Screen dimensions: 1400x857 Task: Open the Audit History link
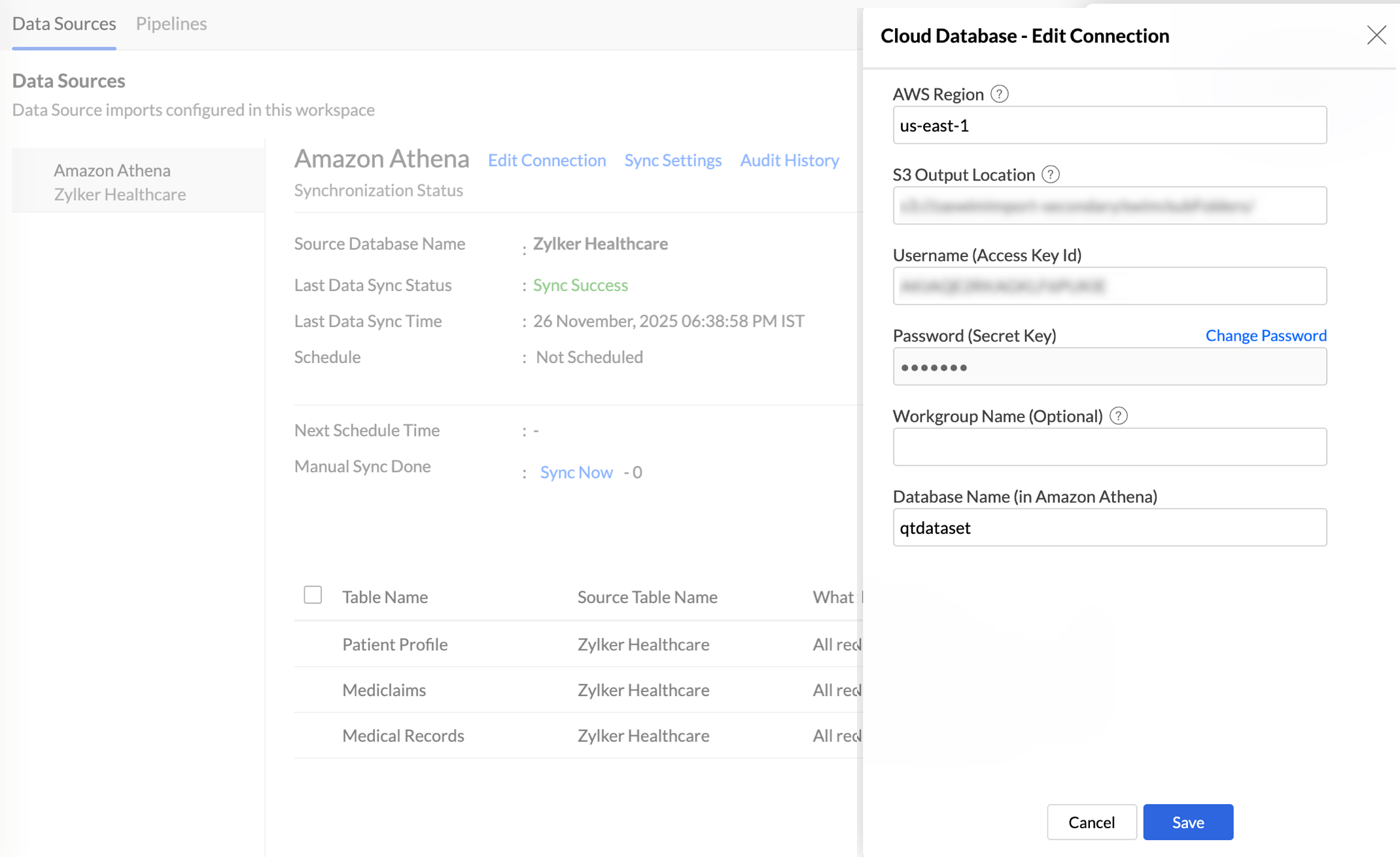[x=789, y=160]
